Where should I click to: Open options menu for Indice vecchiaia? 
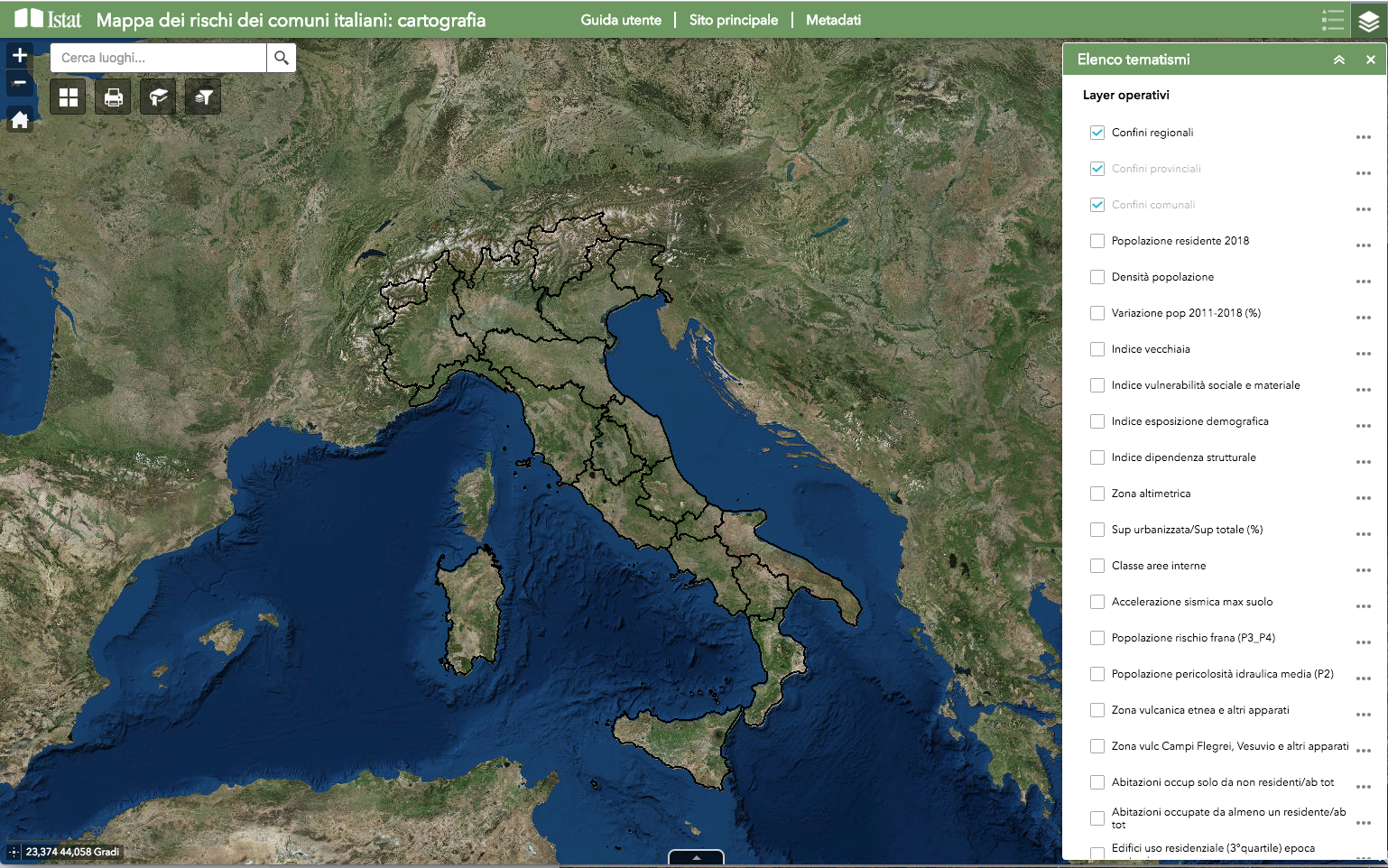1363,354
